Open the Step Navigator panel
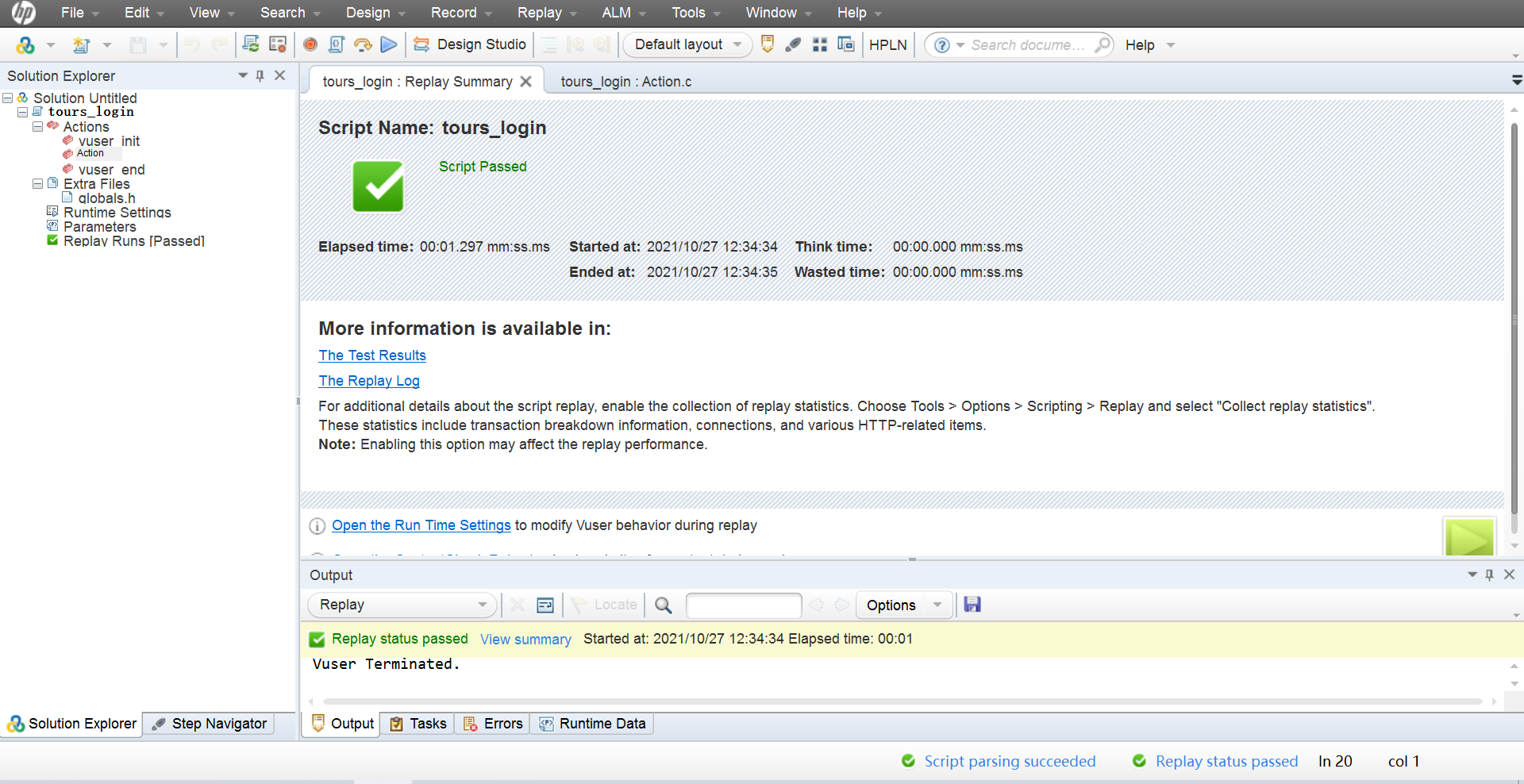The image size is (1524, 784). 209,723
